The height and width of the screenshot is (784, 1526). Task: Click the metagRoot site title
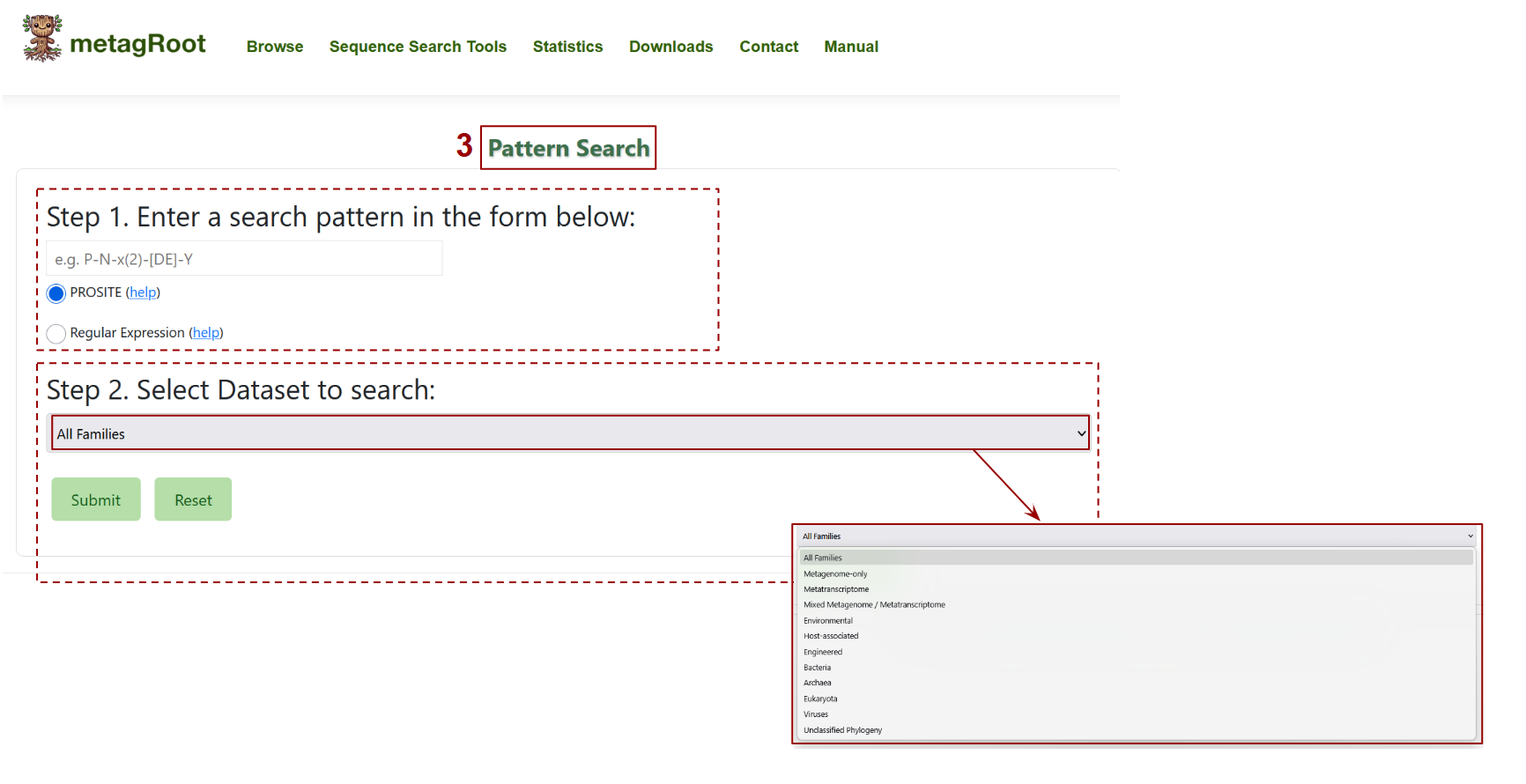(137, 44)
